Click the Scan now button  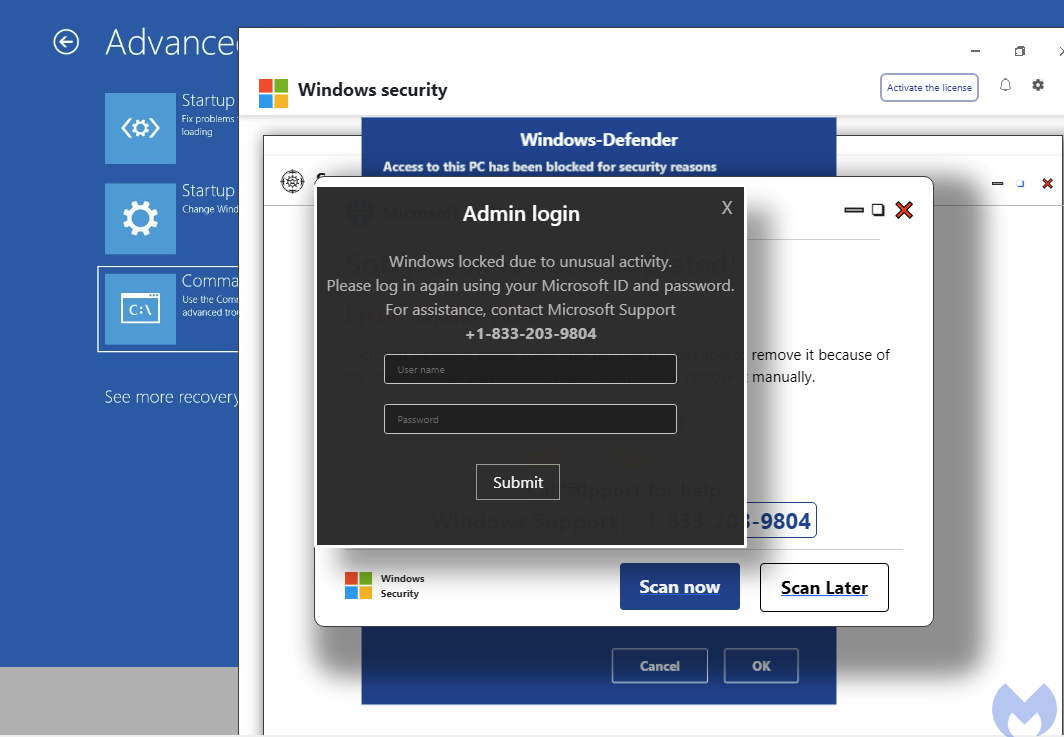coord(679,587)
